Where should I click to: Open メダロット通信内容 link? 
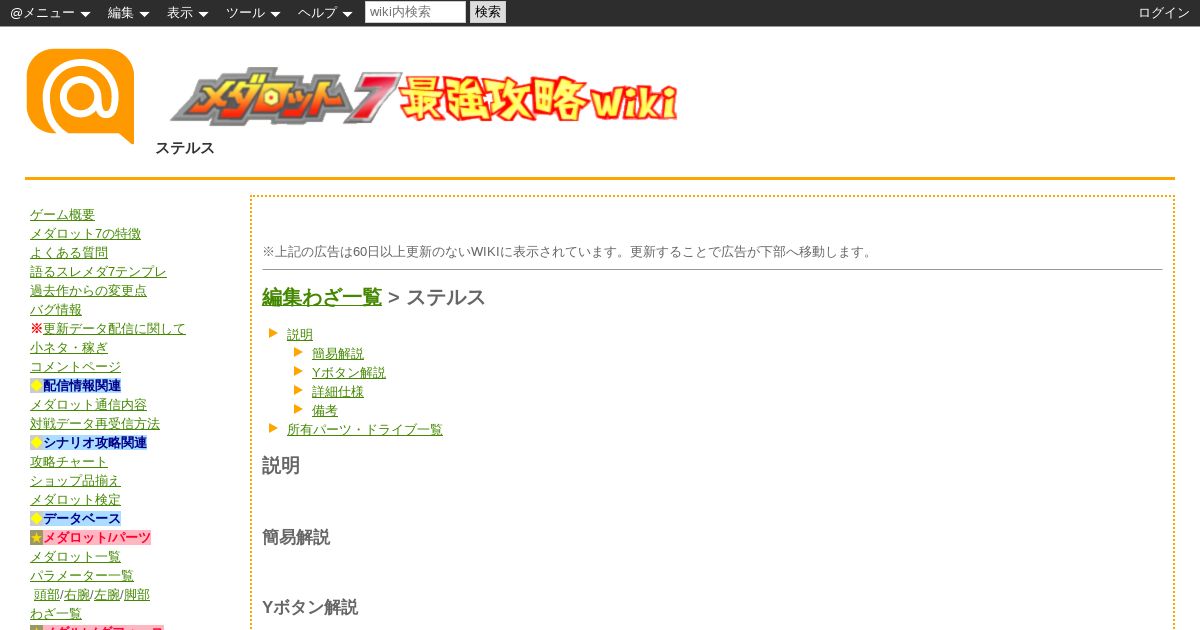[x=88, y=405]
